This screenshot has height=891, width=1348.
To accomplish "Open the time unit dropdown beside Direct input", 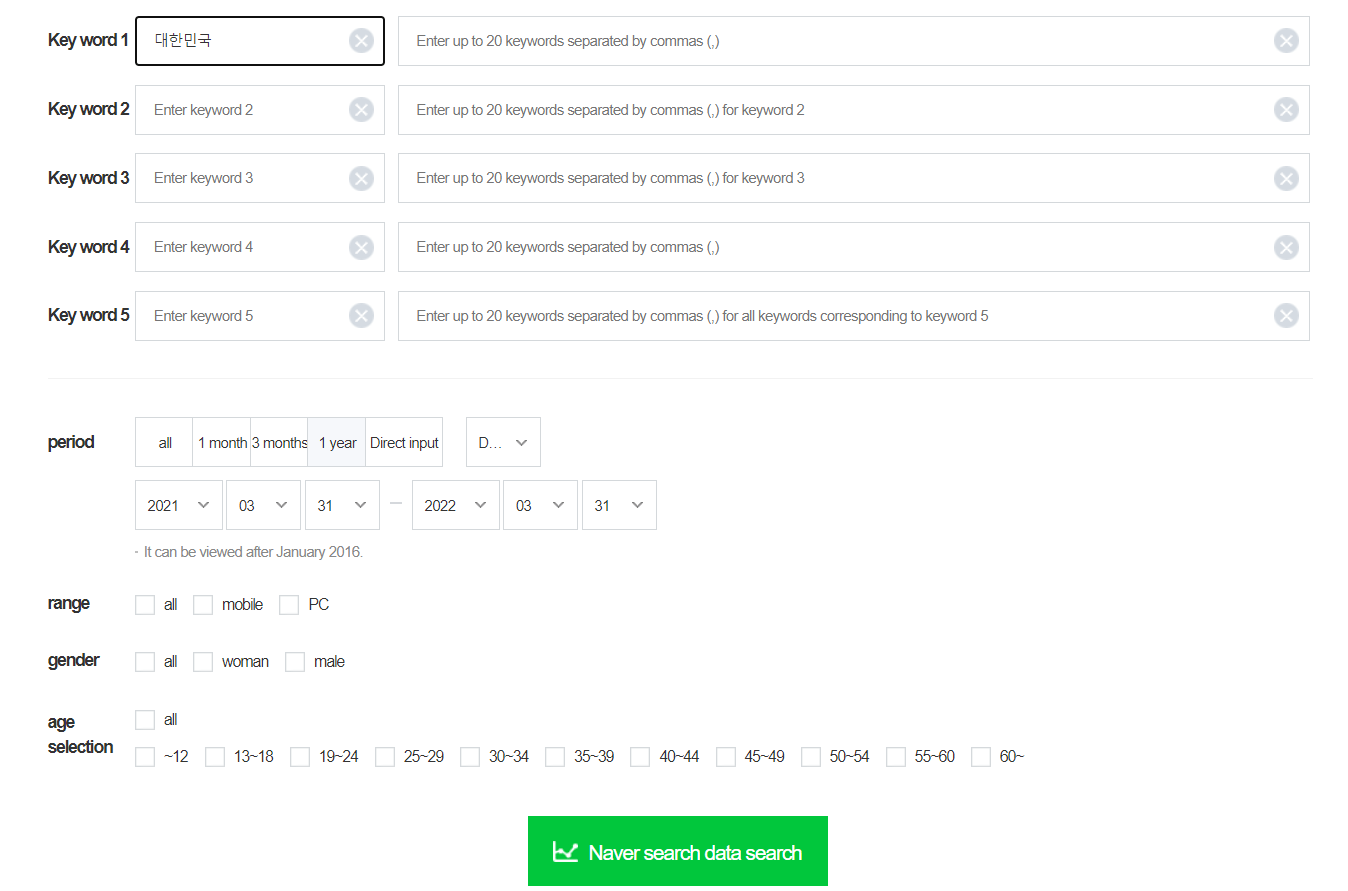I will tap(503, 443).
